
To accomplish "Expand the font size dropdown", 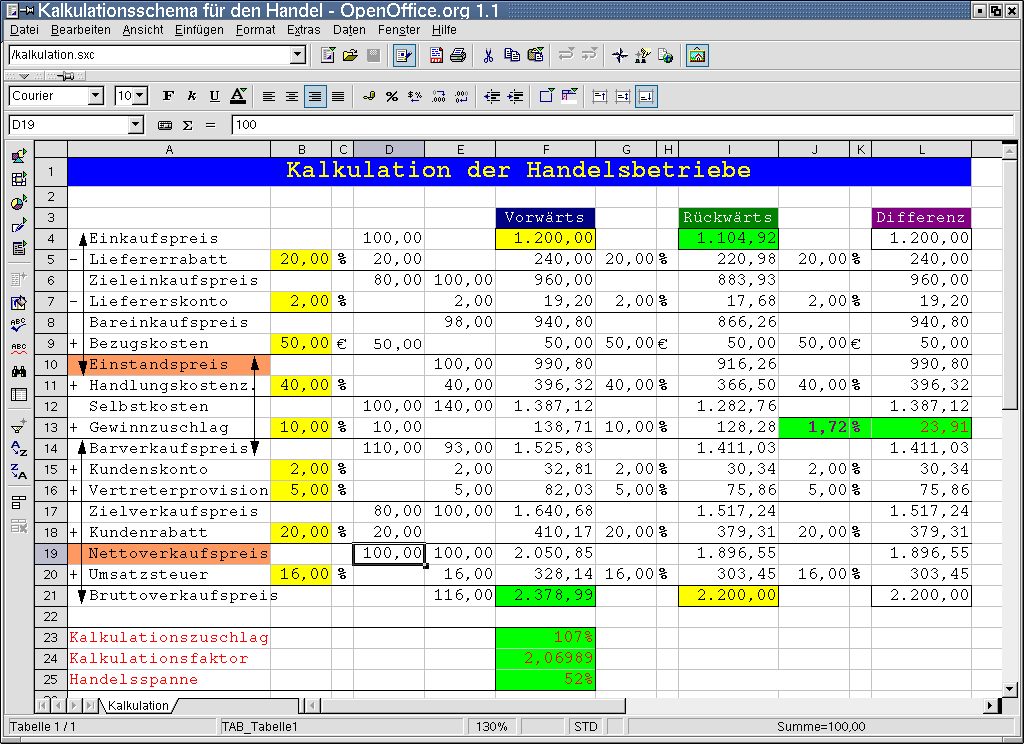I will point(140,96).
